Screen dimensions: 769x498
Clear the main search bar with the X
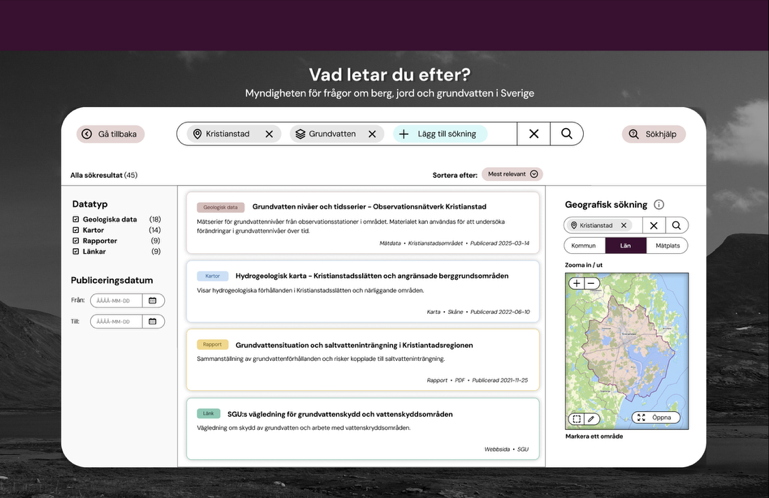tap(534, 133)
